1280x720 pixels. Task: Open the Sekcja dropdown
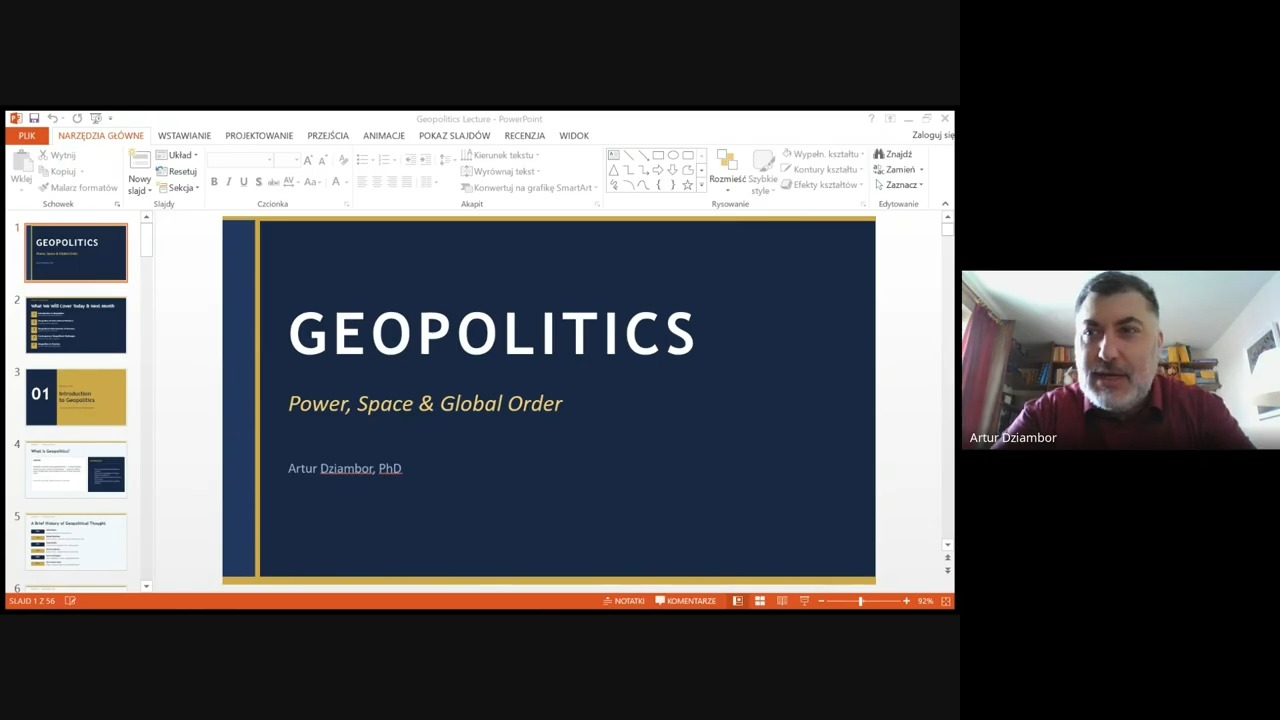183,188
